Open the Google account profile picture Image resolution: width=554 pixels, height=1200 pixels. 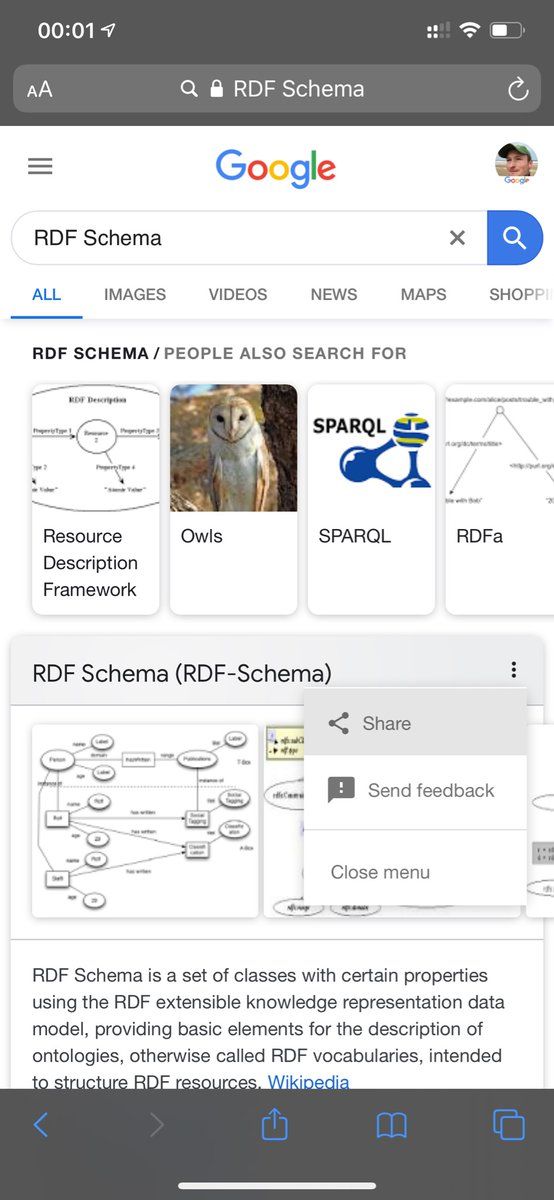pyautogui.click(x=516, y=165)
